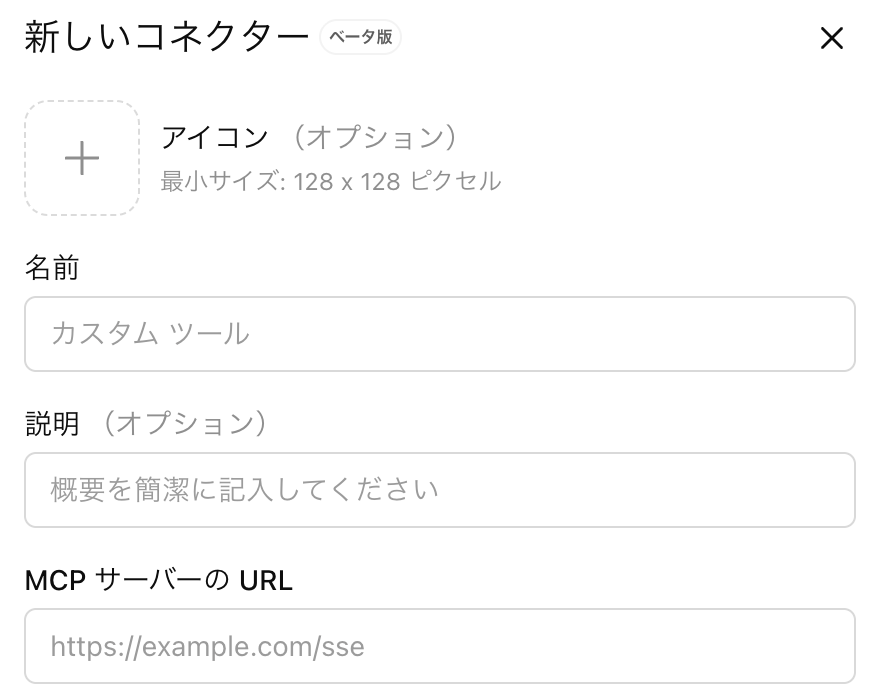878x700 pixels.
Task: Click the 新しいコネクター dialog title
Action: pos(166,38)
